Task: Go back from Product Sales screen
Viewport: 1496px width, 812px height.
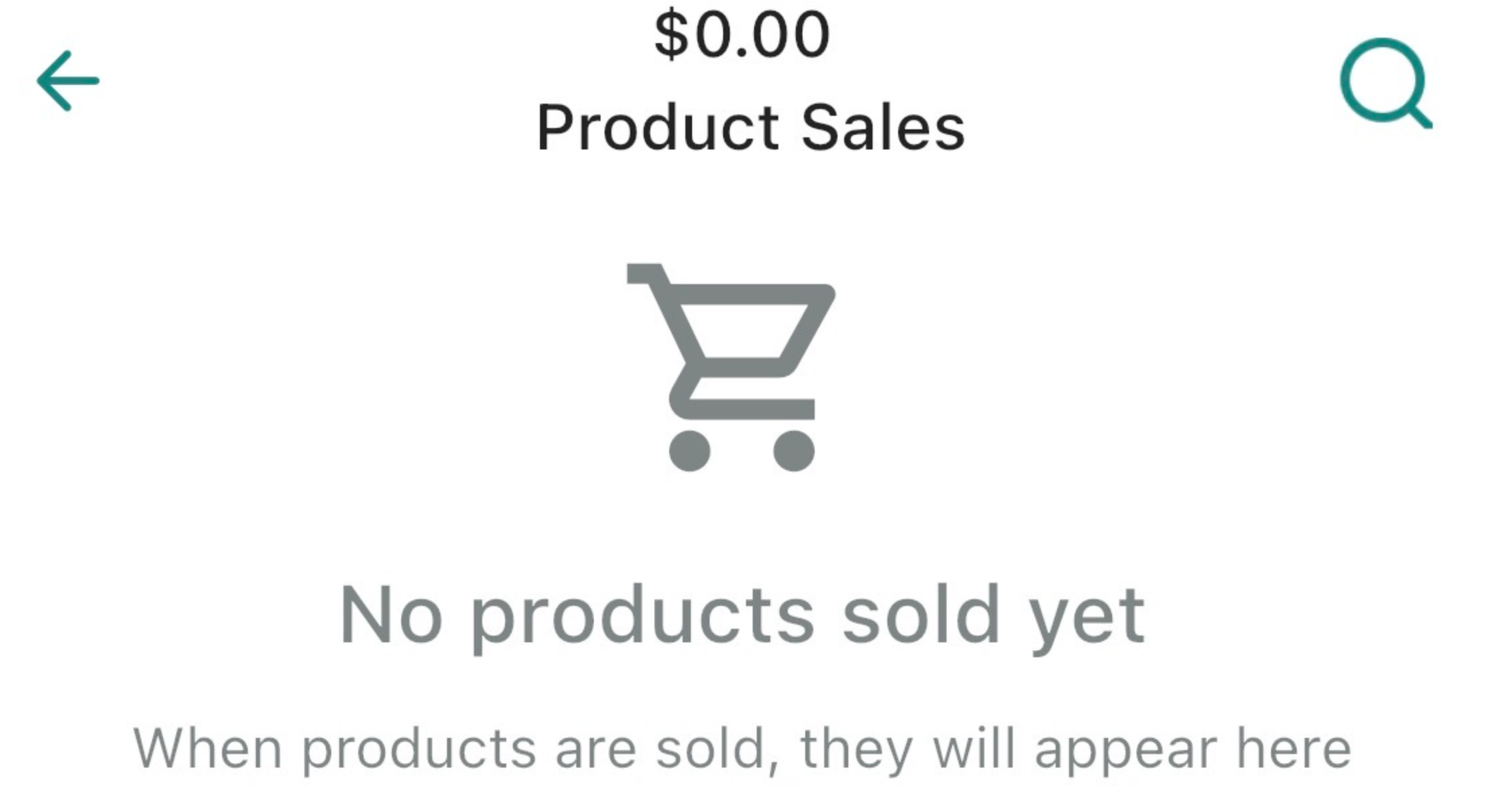Action: (x=68, y=81)
